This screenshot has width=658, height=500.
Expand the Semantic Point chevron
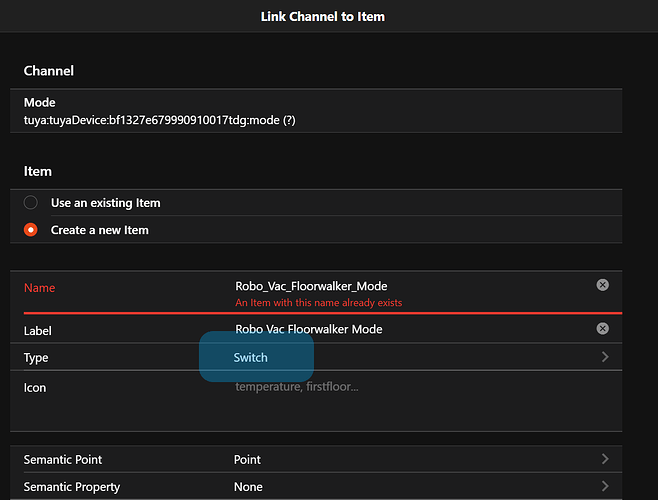point(605,459)
